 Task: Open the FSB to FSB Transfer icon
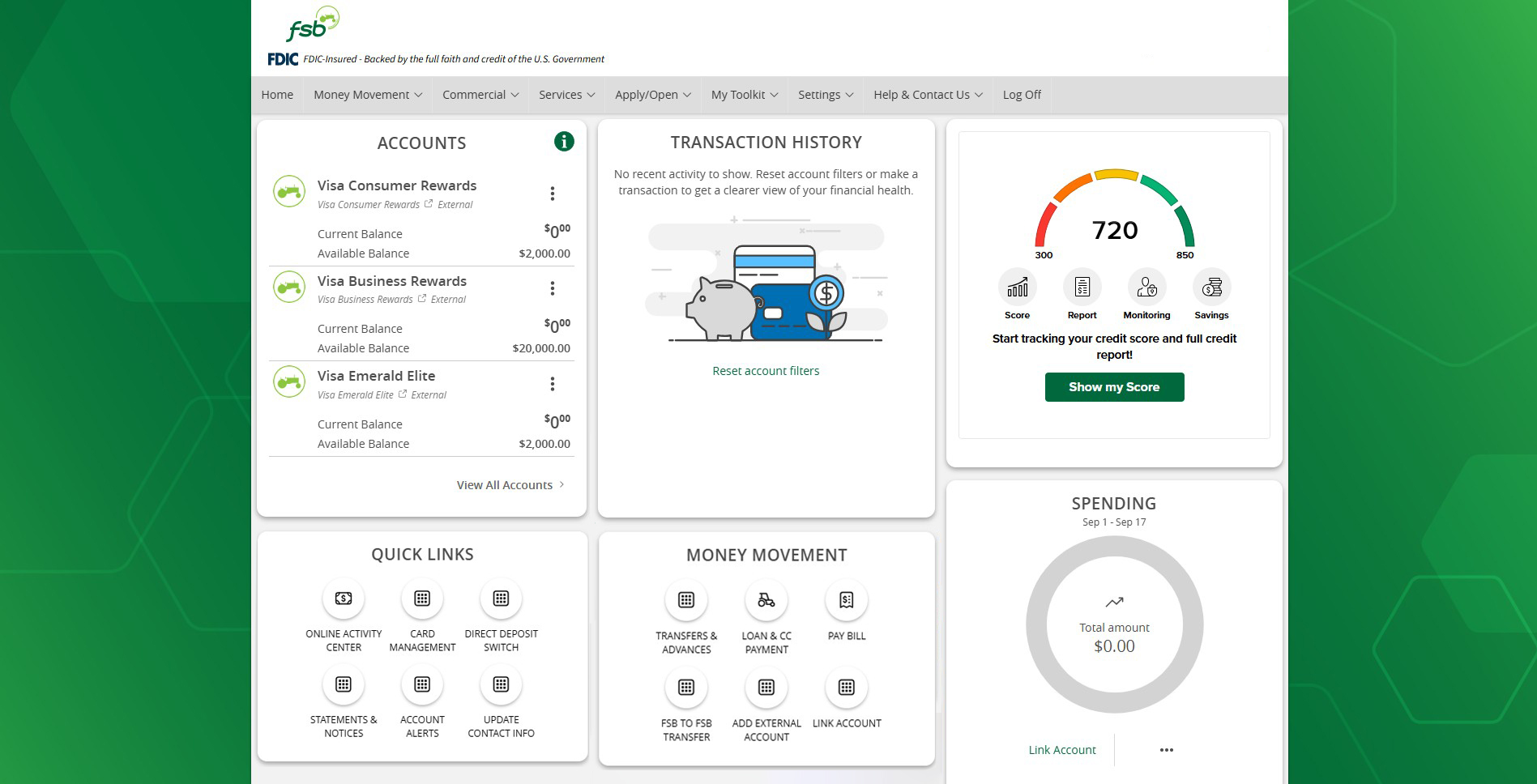point(686,687)
